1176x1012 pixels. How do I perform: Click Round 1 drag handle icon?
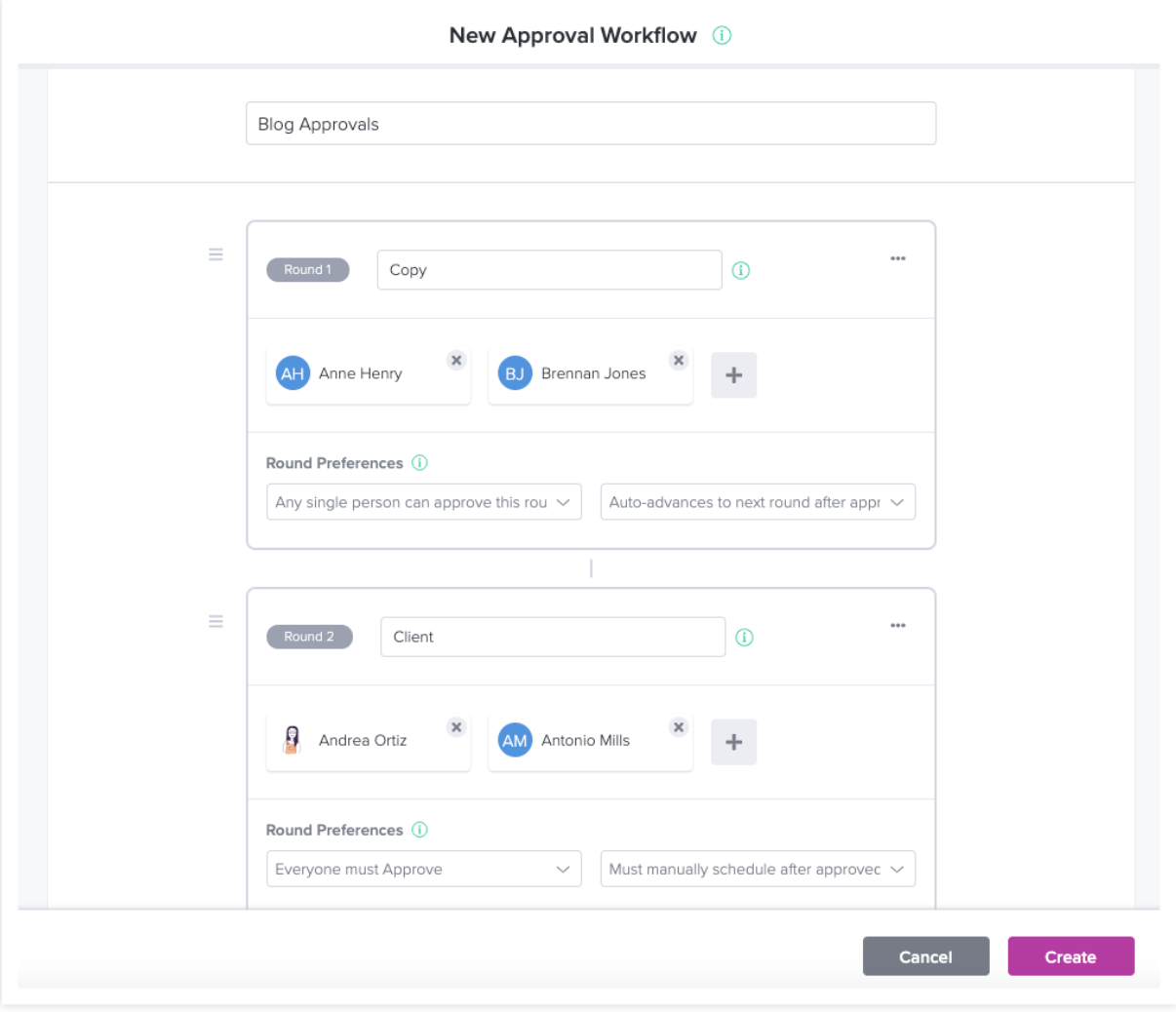click(216, 254)
